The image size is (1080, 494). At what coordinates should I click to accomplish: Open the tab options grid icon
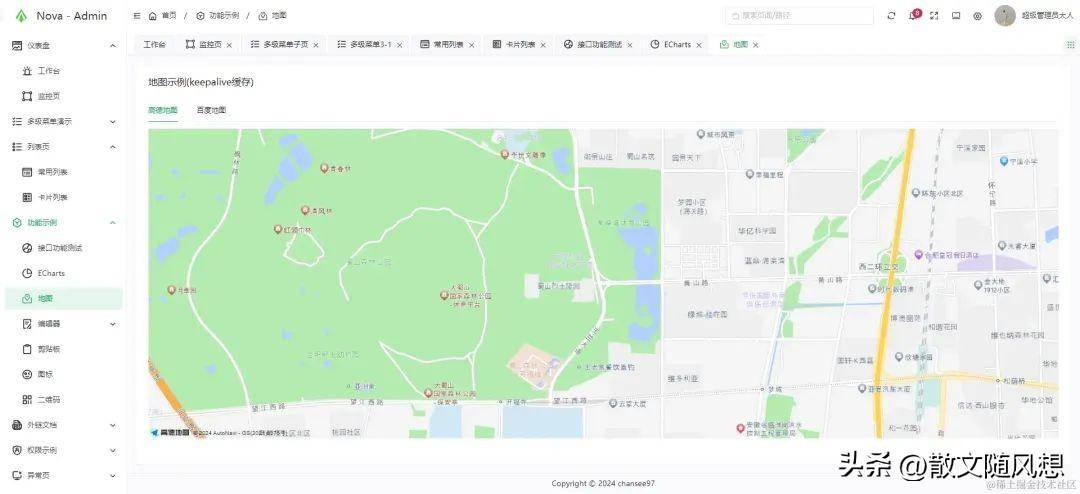pyautogui.click(x=1070, y=44)
